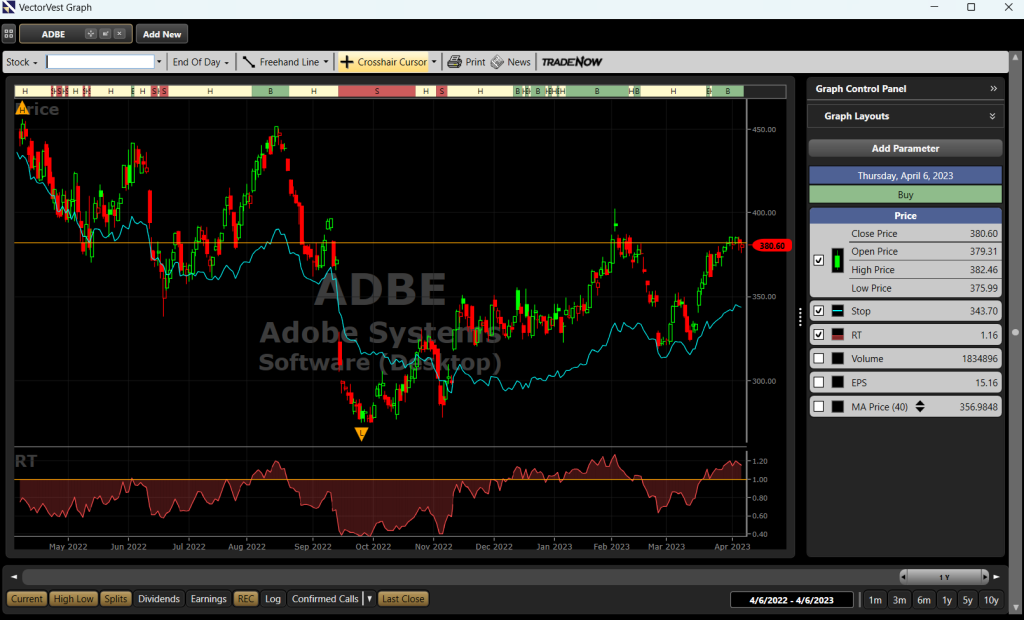Open the Stock type dropdown
Viewport: 1024px width, 620px height.
coord(22,62)
